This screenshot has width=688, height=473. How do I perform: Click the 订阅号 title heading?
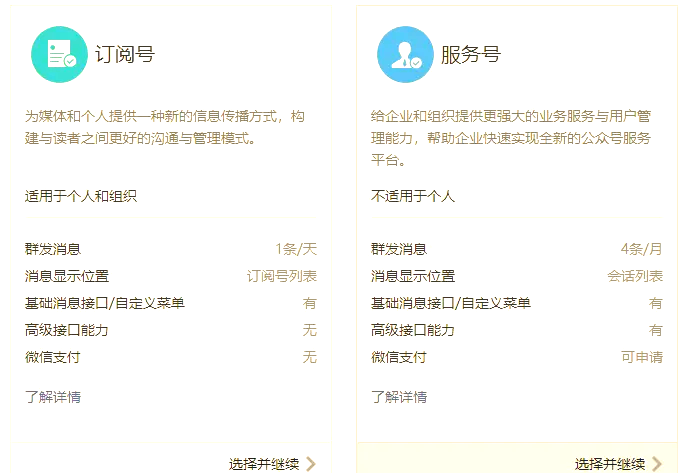click(x=125, y=55)
